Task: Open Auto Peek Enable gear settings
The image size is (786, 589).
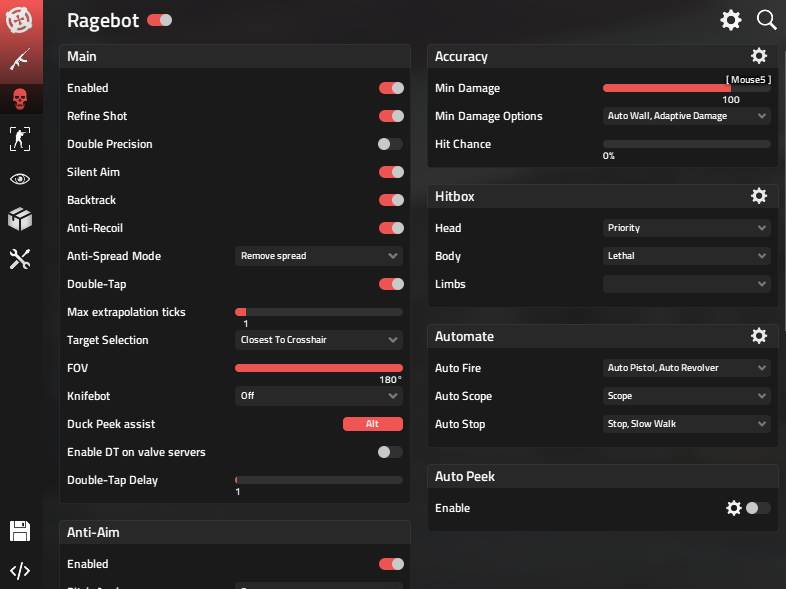Action: click(x=734, y=508)
